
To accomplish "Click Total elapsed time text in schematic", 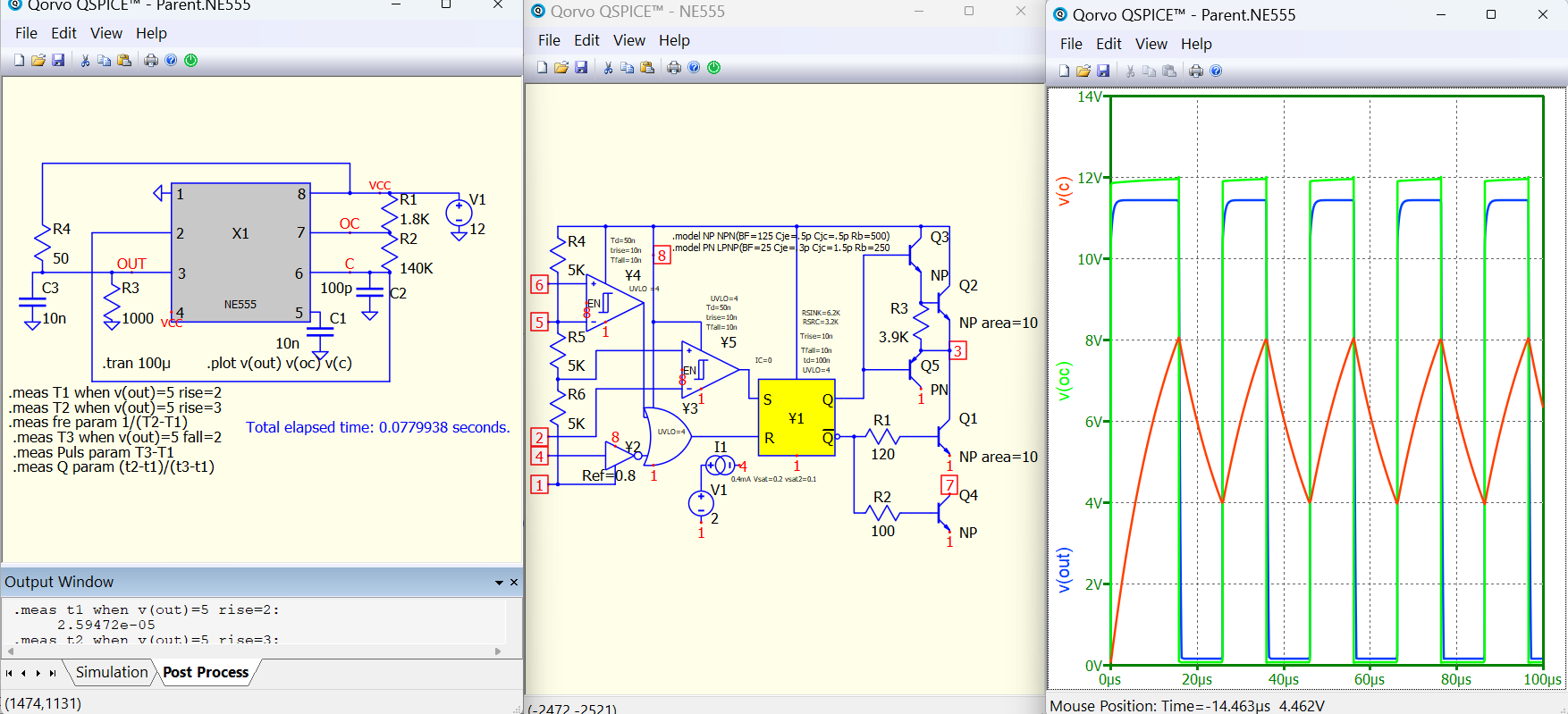I will [378, 427].
